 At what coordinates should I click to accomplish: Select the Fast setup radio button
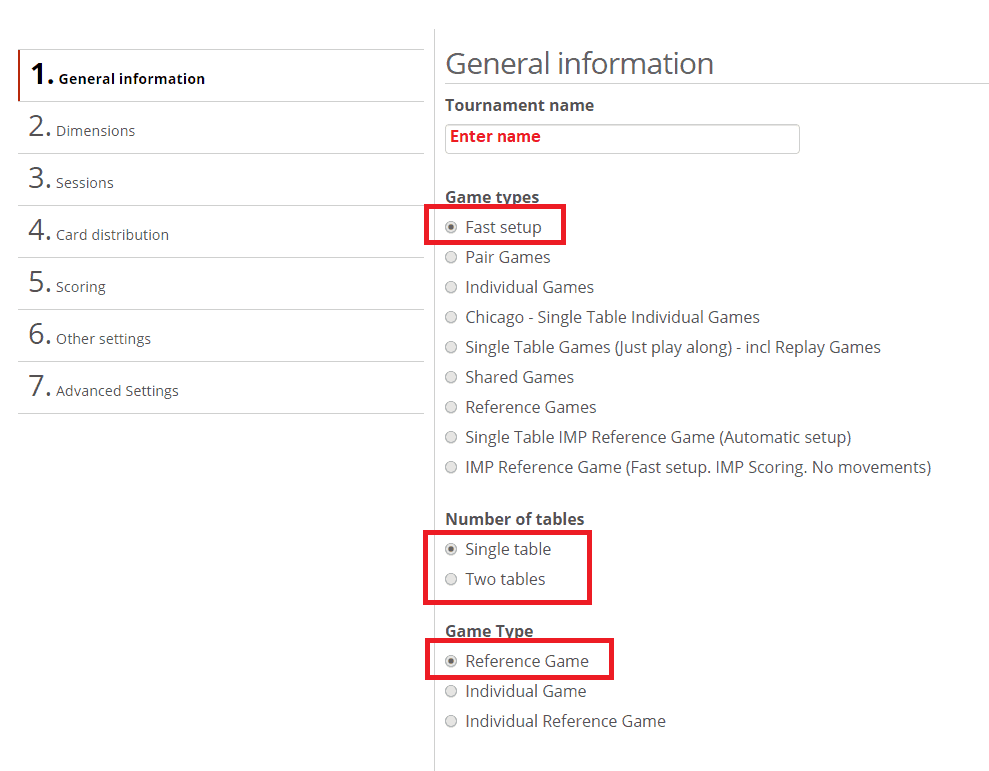452,227
